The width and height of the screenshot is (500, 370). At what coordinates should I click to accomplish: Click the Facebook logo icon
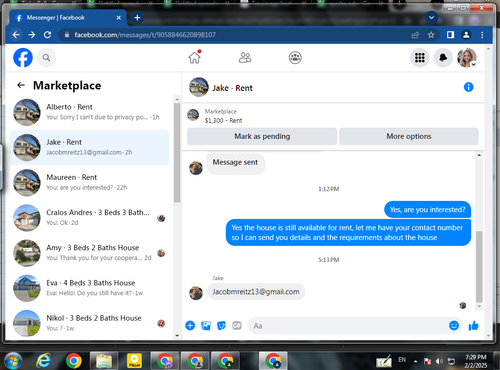[23, 58]
